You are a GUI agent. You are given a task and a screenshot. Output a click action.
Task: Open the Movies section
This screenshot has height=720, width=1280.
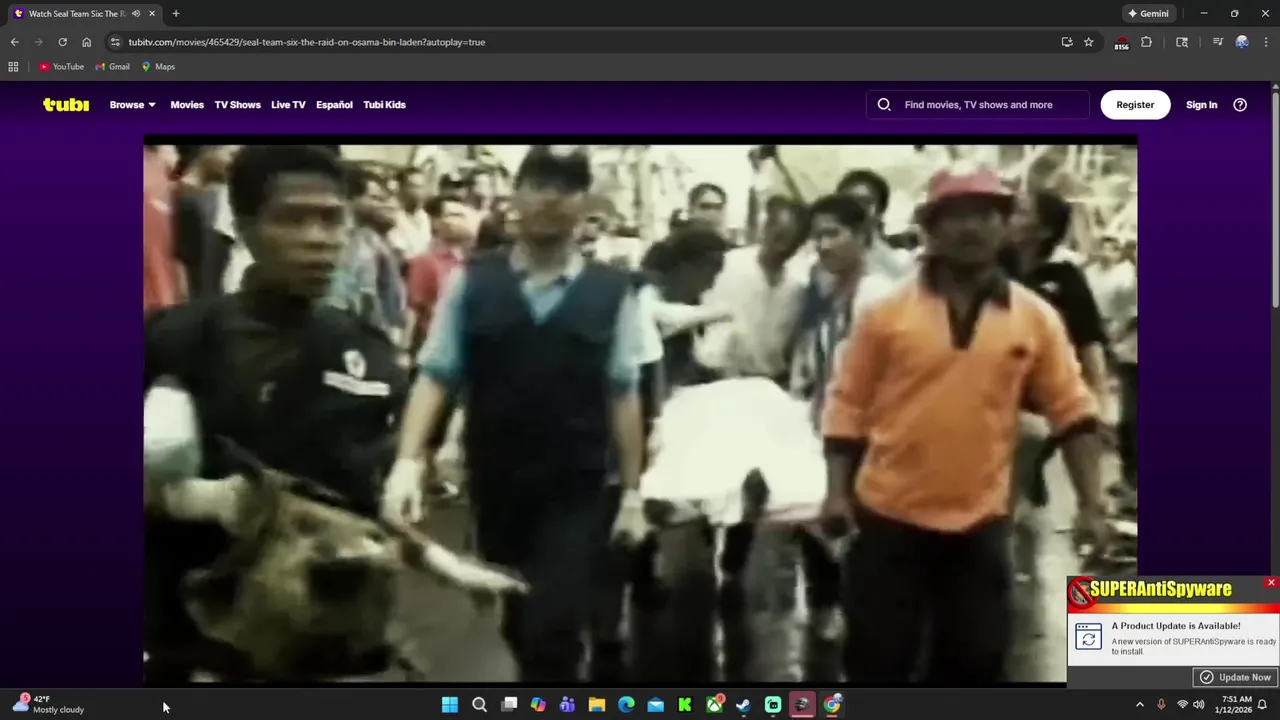click(187, 104)
